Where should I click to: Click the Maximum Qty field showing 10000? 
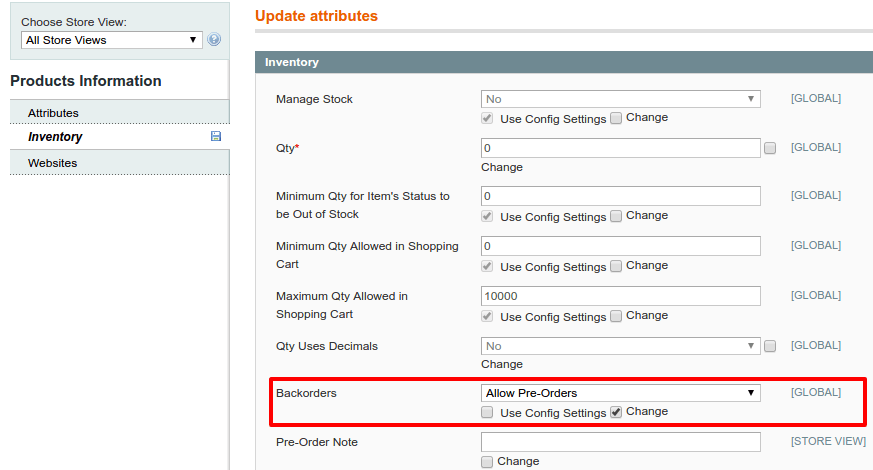pos(620,296)
